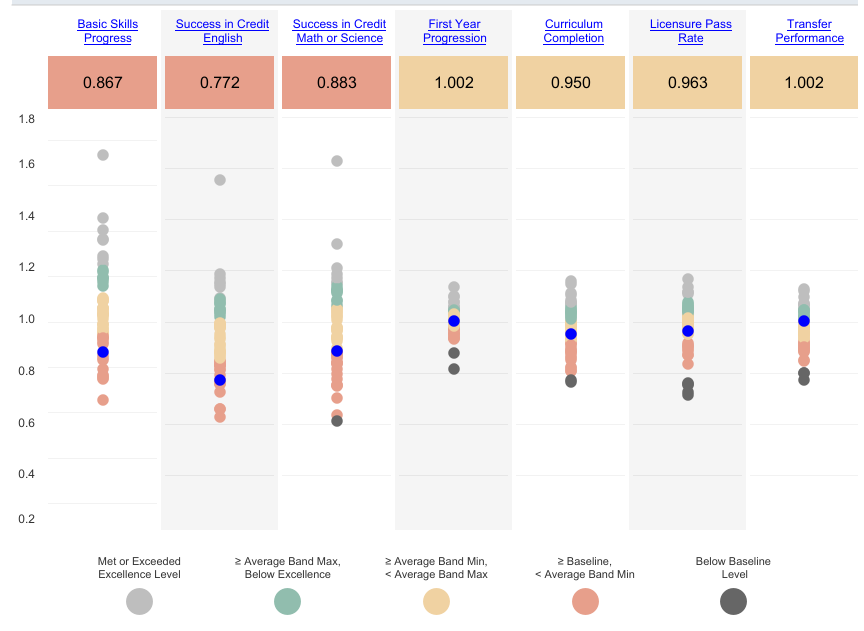This screenshot has width=864, height=631.
Task: Select the dark Below Baseline legend circle
Action: (733, 601)
